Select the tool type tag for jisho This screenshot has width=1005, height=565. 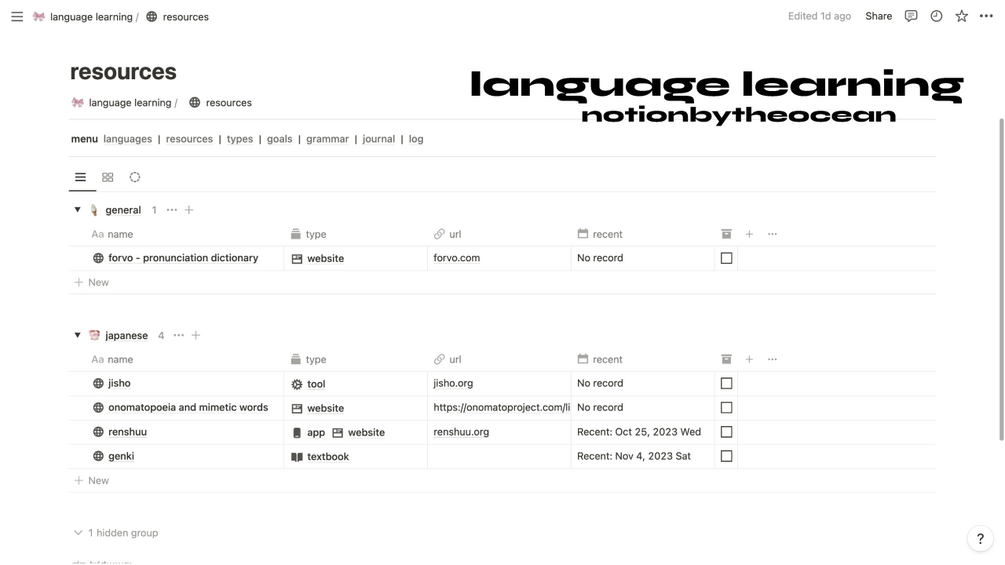(308, 384)
